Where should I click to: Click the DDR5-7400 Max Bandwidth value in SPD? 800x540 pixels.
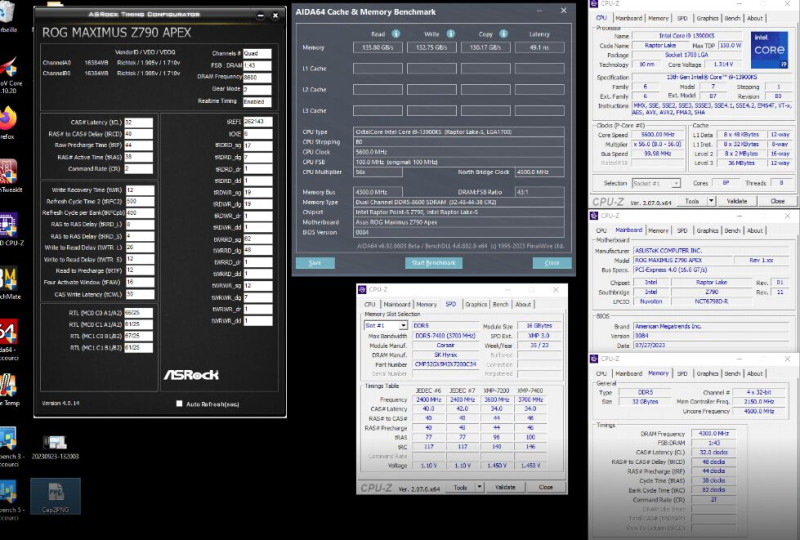445,335
